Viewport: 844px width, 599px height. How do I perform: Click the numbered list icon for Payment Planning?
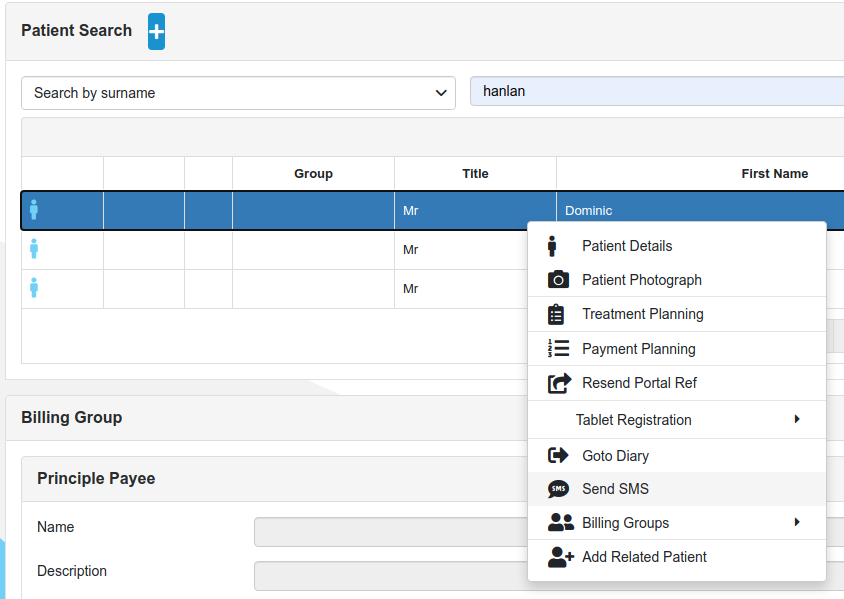[x=558, y=348]
